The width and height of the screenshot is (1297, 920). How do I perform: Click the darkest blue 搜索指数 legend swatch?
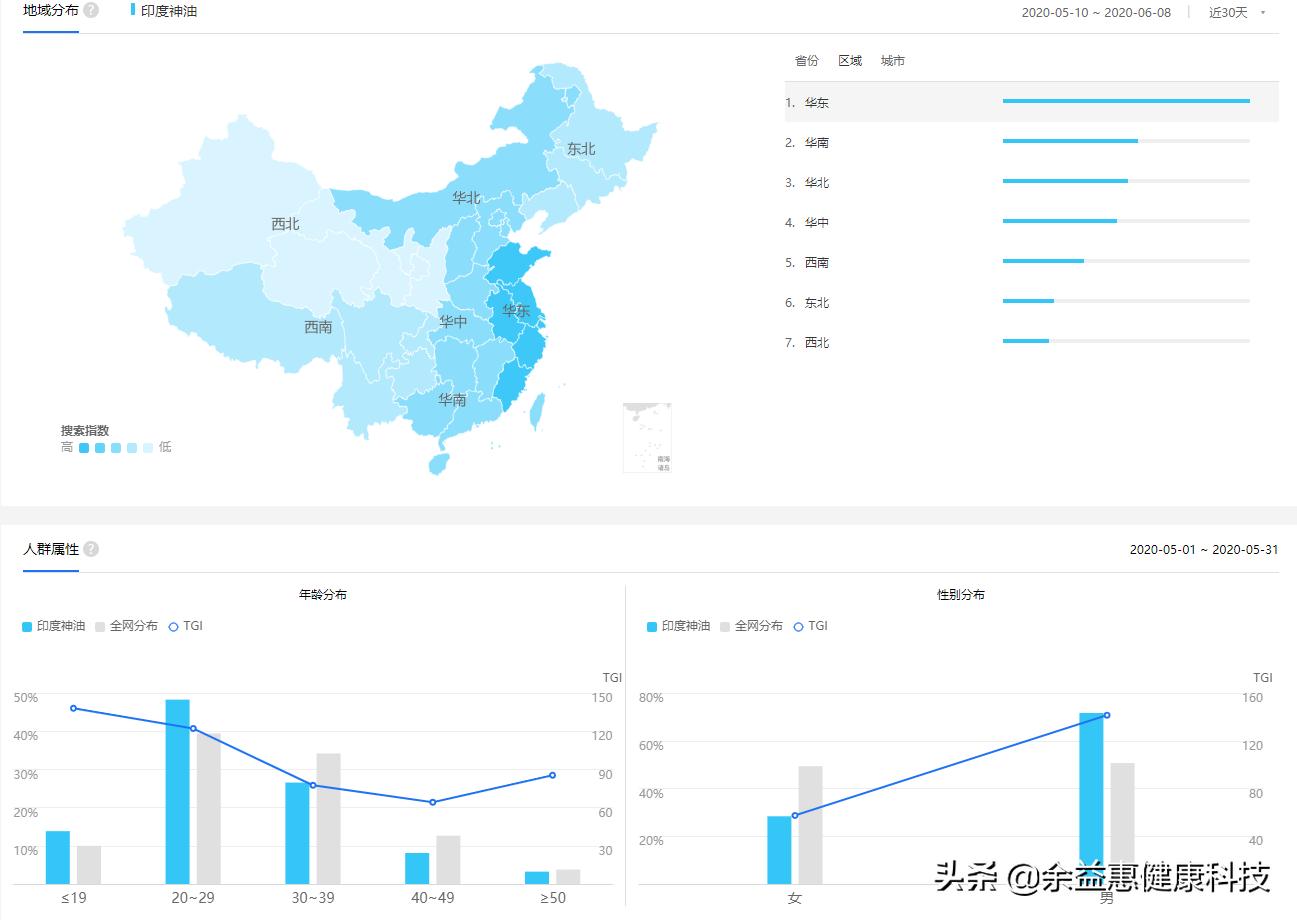(83, 447)
